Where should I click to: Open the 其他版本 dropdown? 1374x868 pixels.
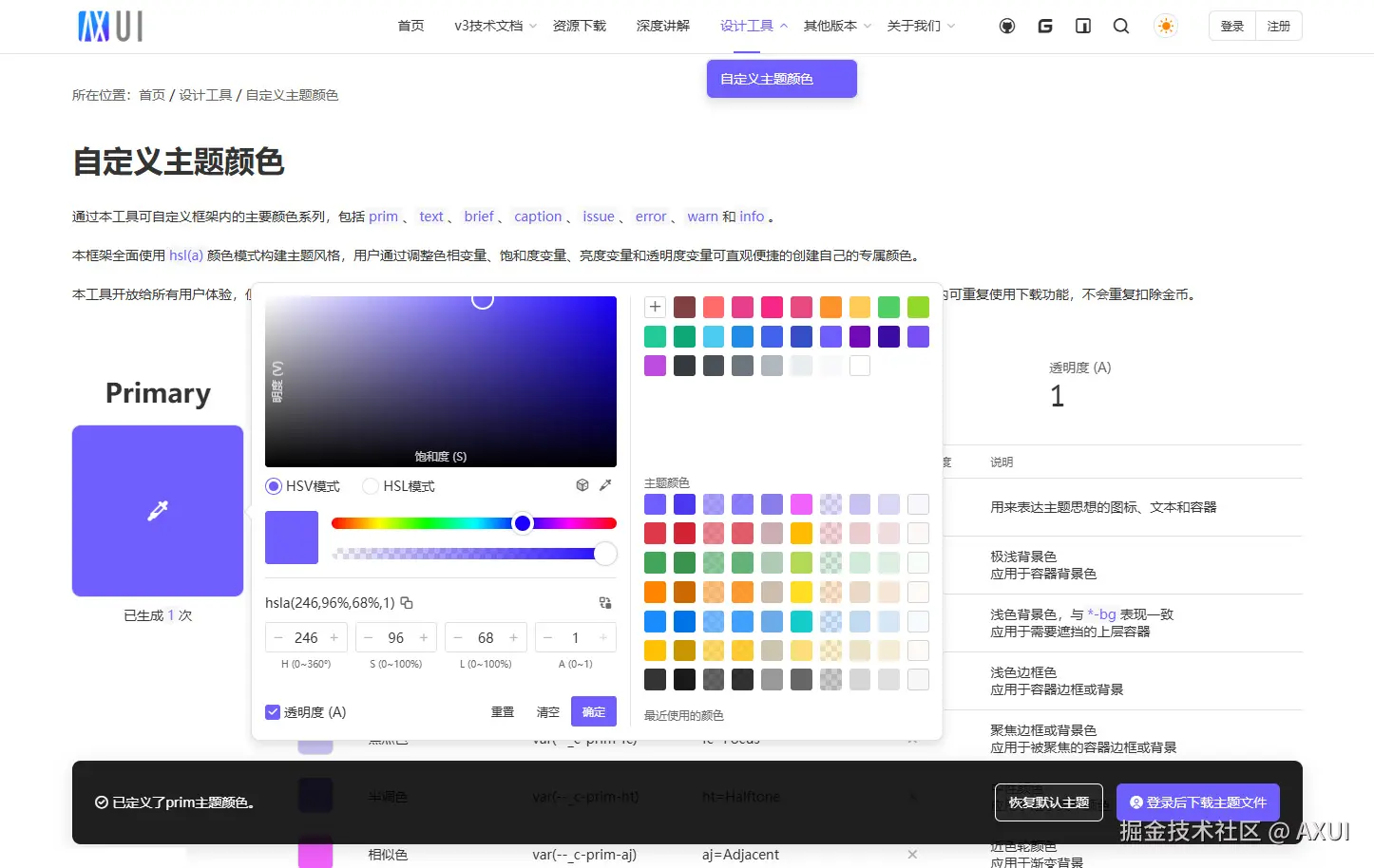tap(830, 26)
